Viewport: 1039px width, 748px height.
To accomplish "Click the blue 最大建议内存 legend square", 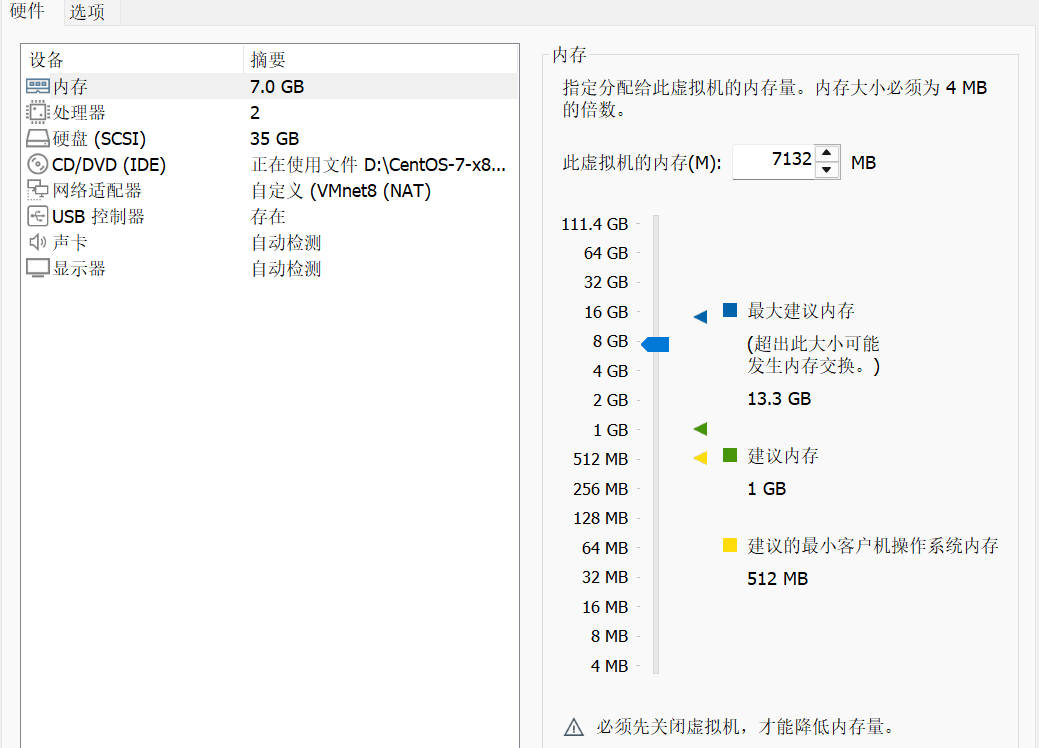I will click(730, 309).
